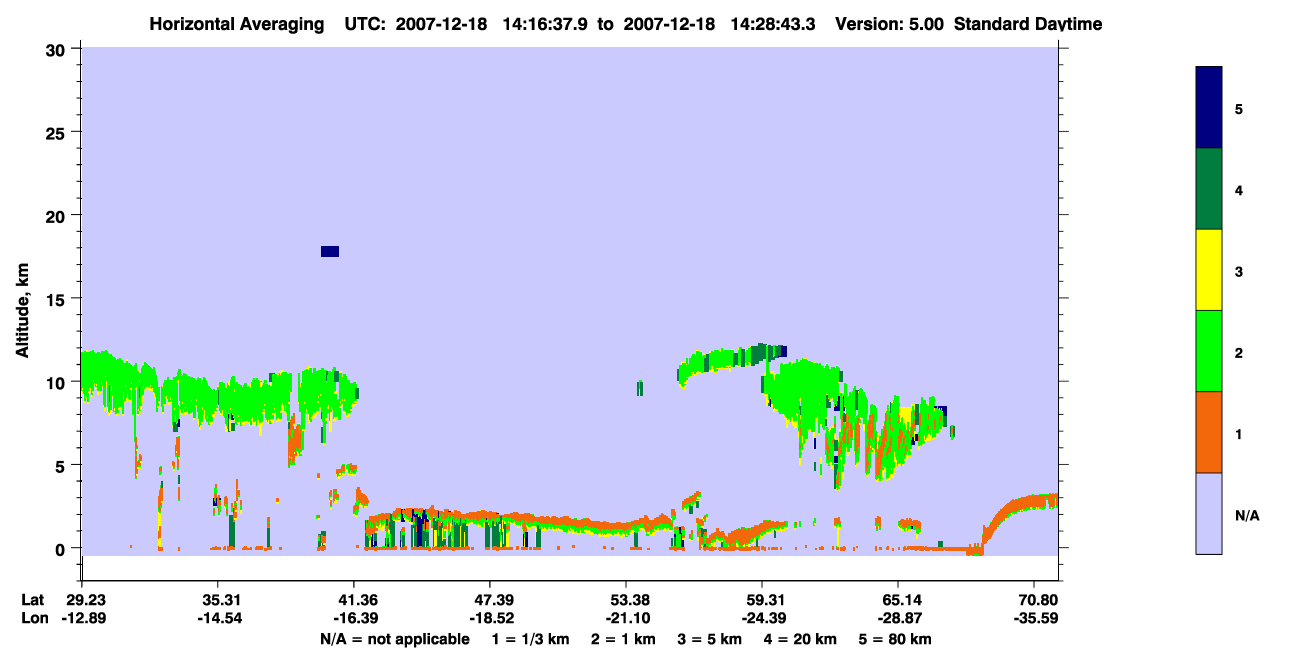Image resolution: width=1300 pixels, height=667 pixels.
Task: Click the '1 = 1/3 km' caption
Action: [529, 639]
